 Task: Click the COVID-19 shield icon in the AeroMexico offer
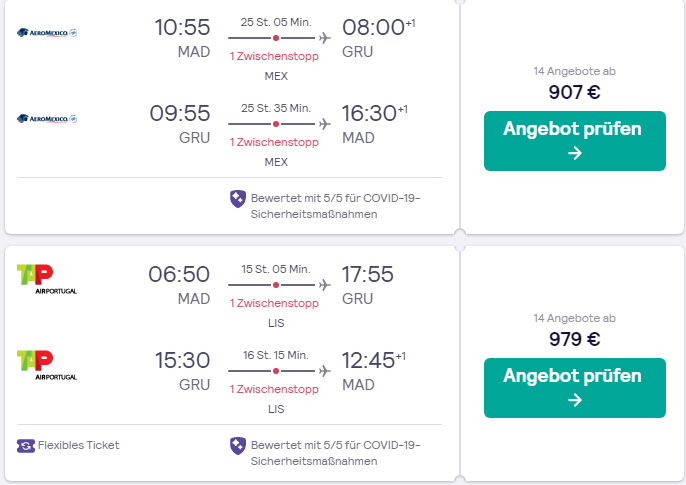238,199
